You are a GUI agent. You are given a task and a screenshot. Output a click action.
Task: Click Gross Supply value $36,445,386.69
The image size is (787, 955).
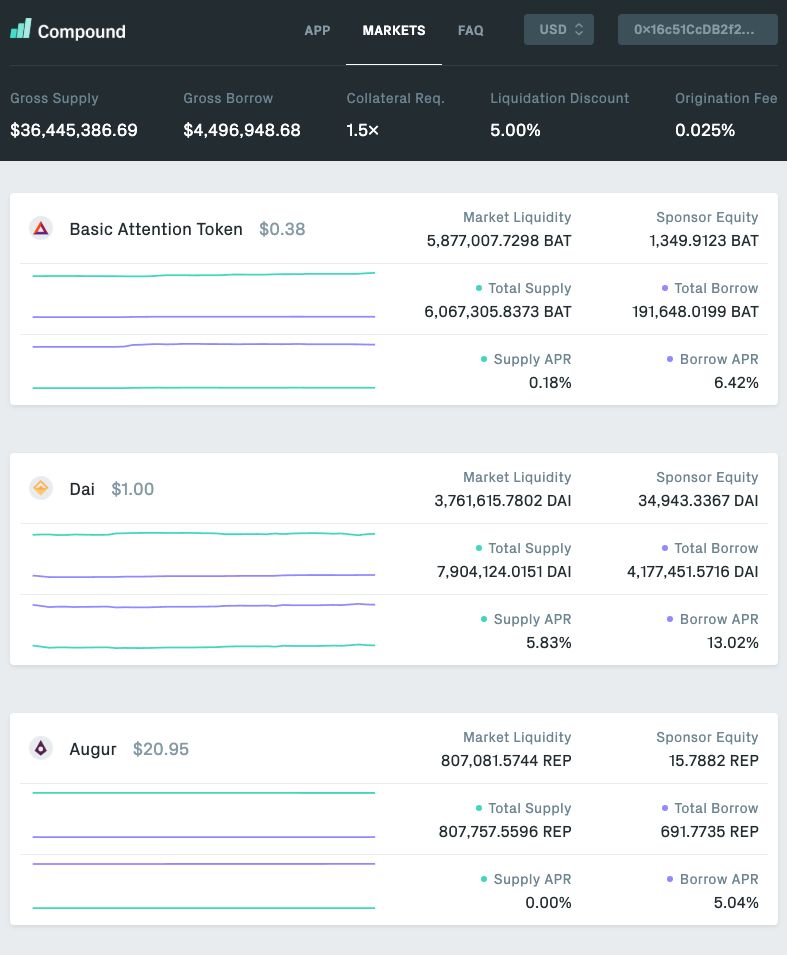tap(74, 130)
